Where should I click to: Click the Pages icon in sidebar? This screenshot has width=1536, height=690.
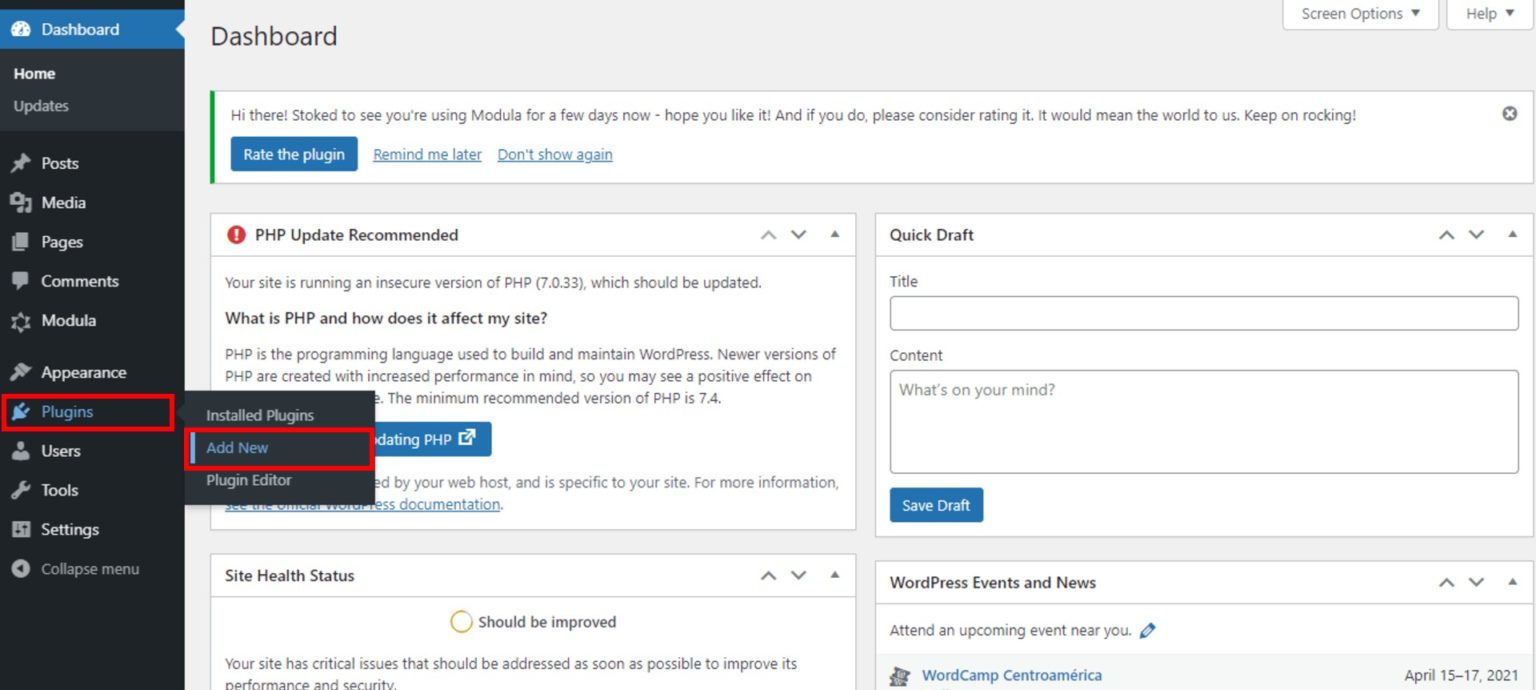[21, 242]
